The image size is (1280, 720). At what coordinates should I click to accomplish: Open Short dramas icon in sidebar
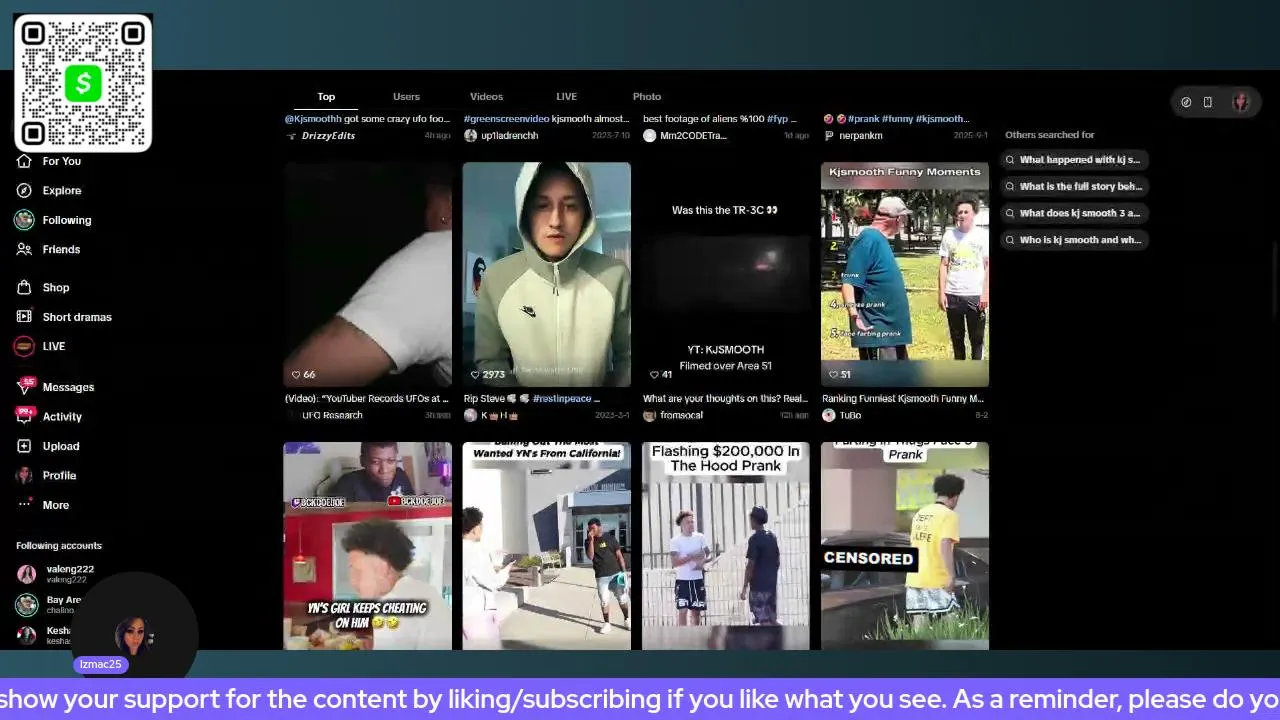24,317
